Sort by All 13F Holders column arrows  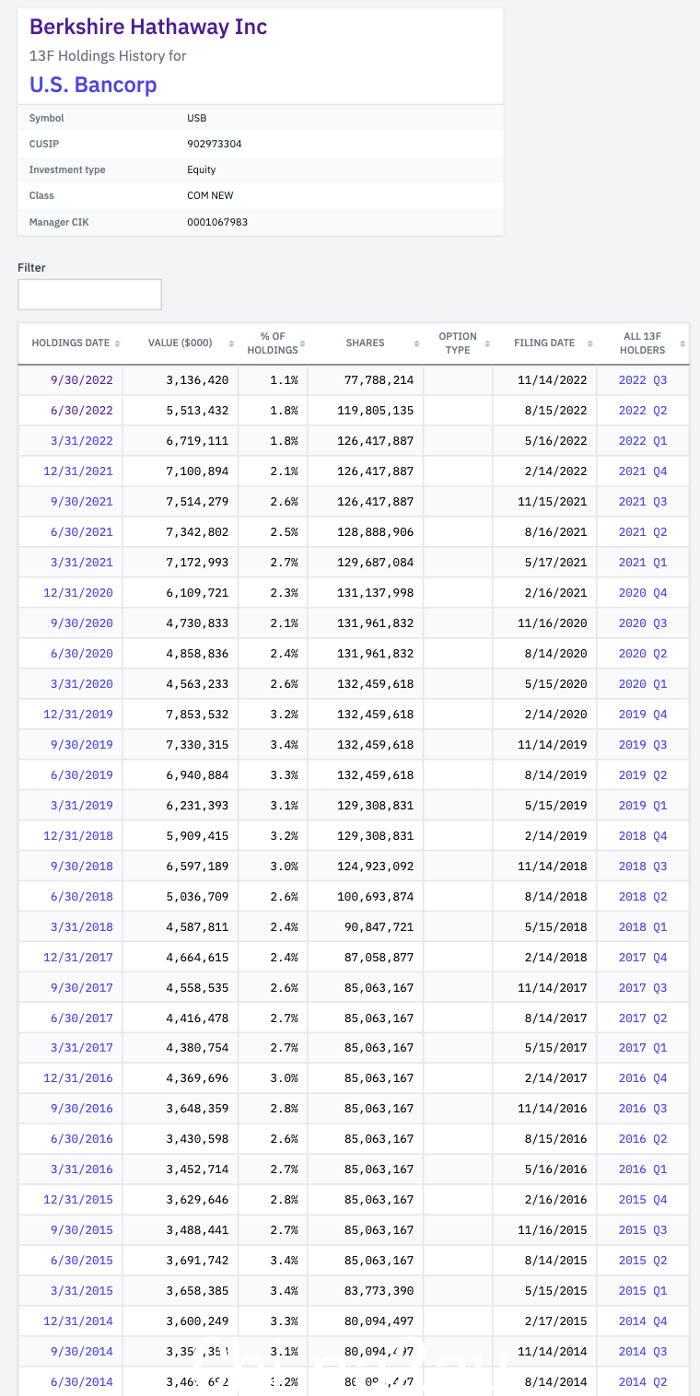[x=683, y=343]
